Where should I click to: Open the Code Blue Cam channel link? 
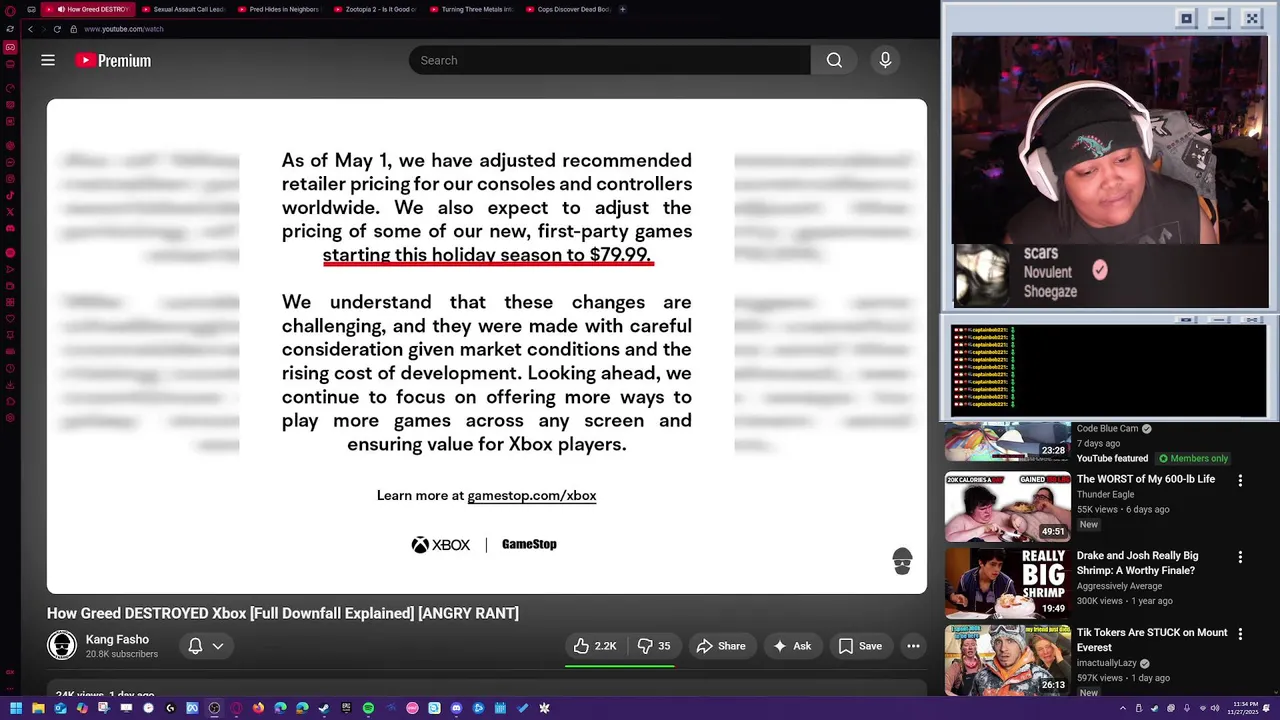[x=1107, y=429]
